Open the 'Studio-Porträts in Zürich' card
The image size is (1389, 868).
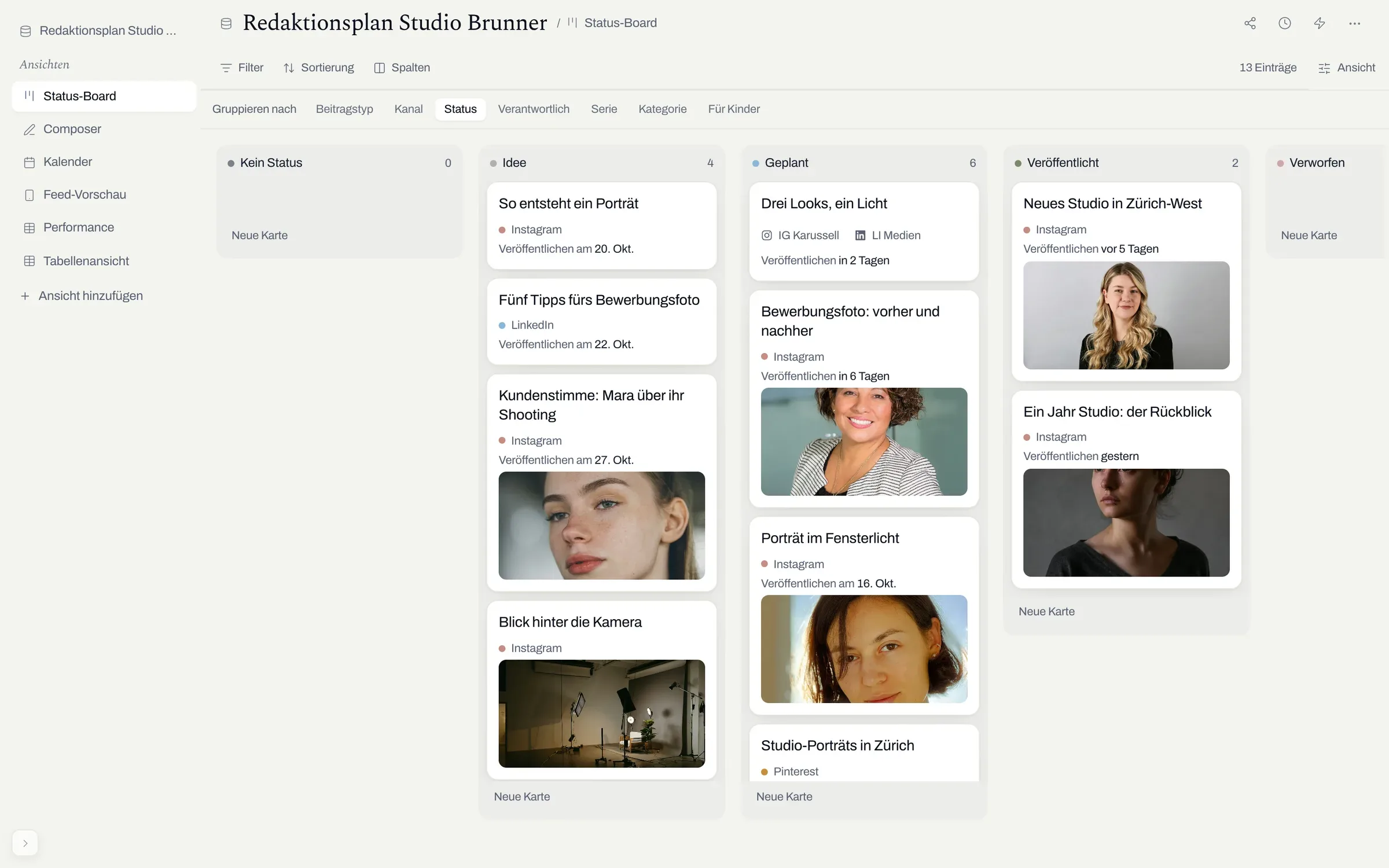point(864,753)
